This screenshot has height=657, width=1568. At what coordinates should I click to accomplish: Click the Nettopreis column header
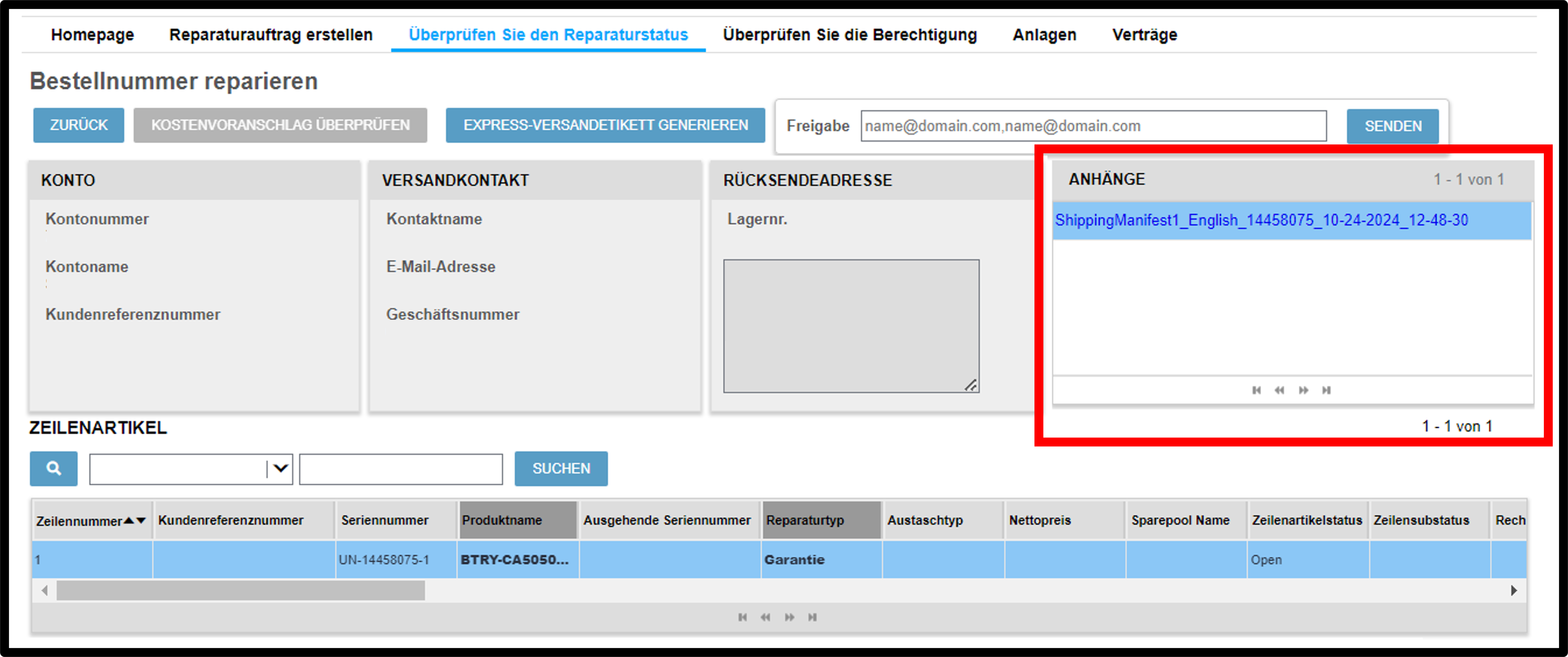(x=1065, y=520)
